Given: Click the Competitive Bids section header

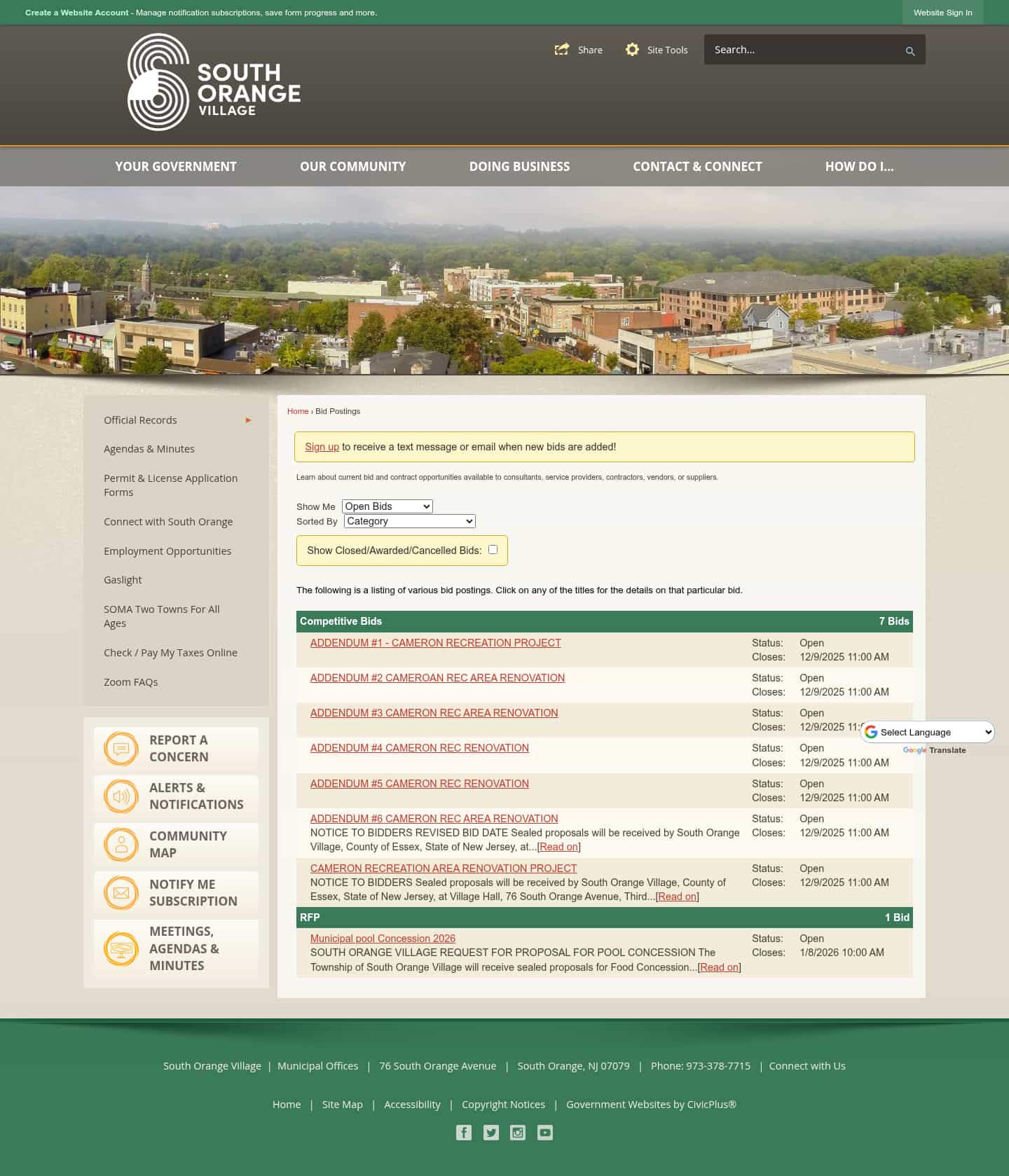Looking at the screenshot, I should [605, 621].
